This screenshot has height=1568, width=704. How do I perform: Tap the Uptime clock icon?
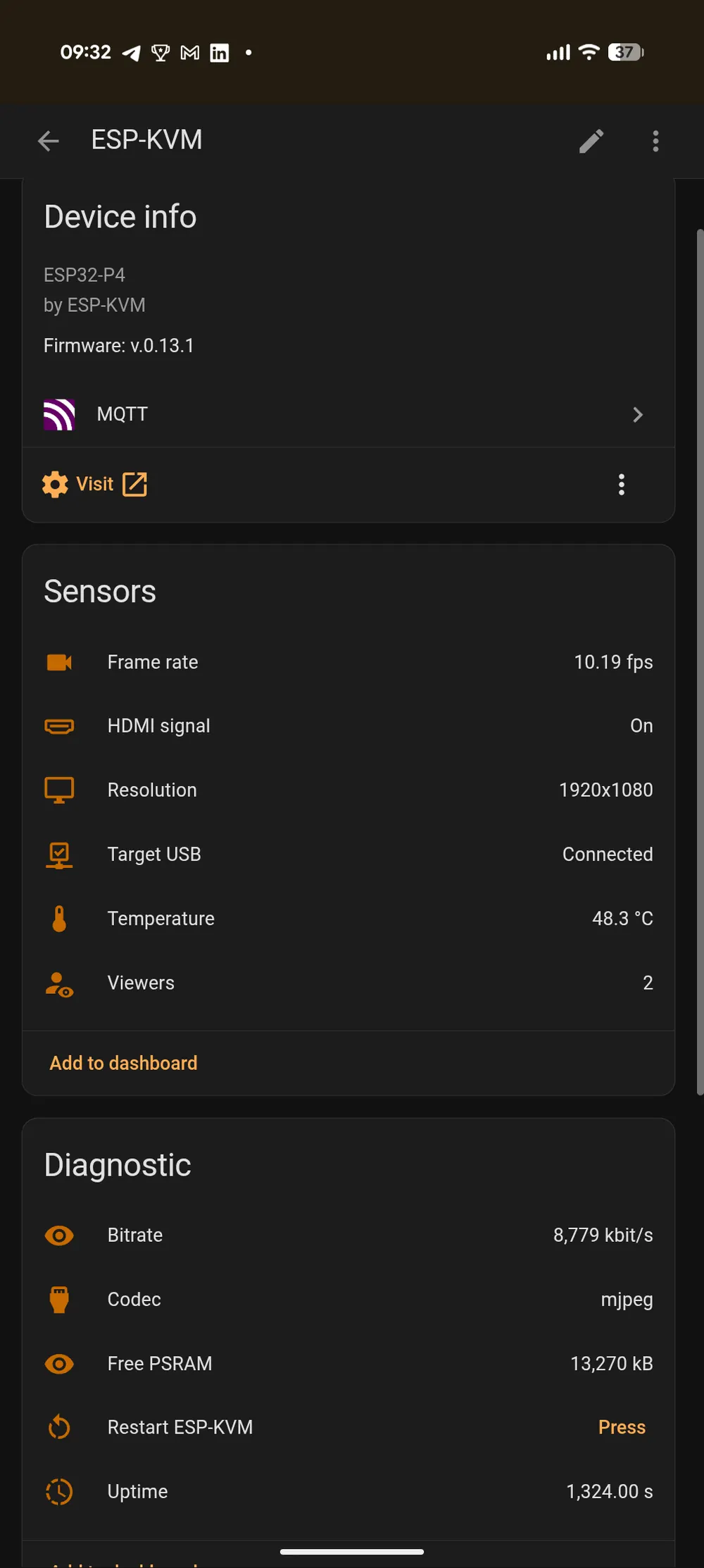59,1492
